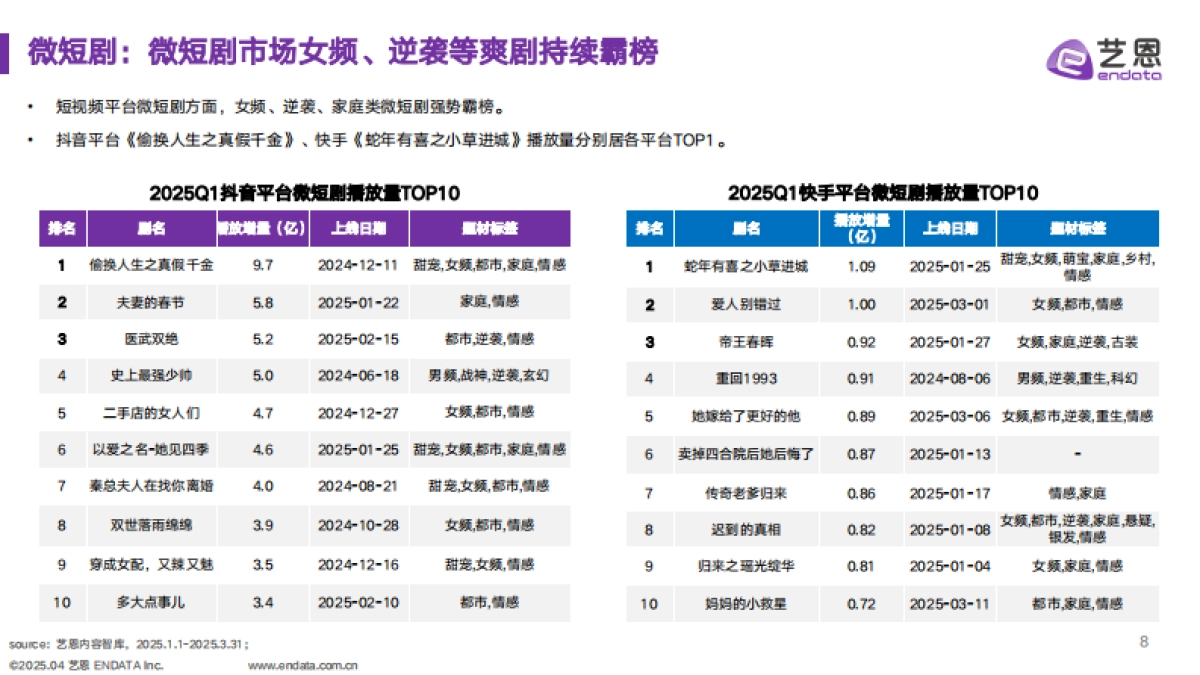Click the endata logo in top right corner
The image size is (1200, 675).
1102,58
